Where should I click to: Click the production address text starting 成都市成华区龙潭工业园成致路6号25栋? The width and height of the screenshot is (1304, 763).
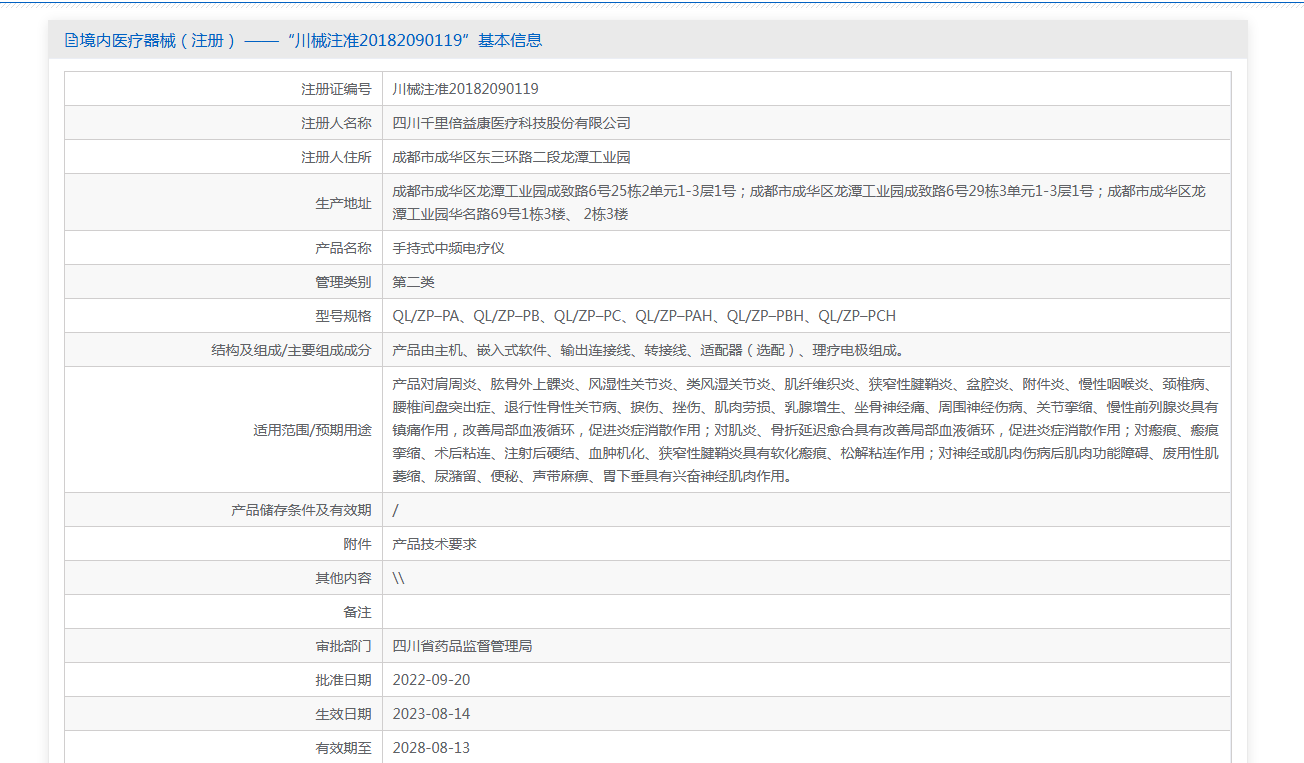[x=799, y=202]
